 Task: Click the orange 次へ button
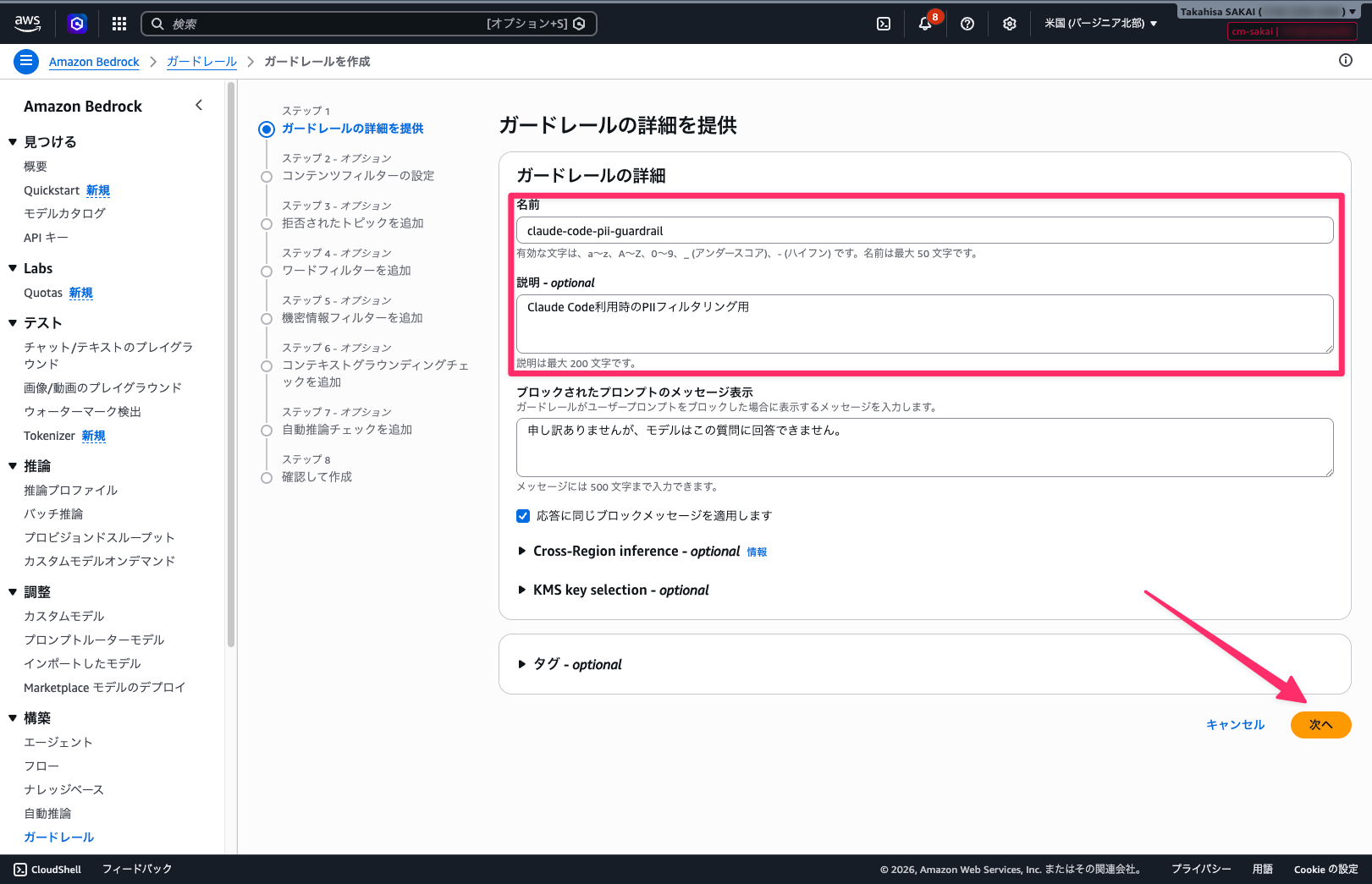pos(1320,725)
